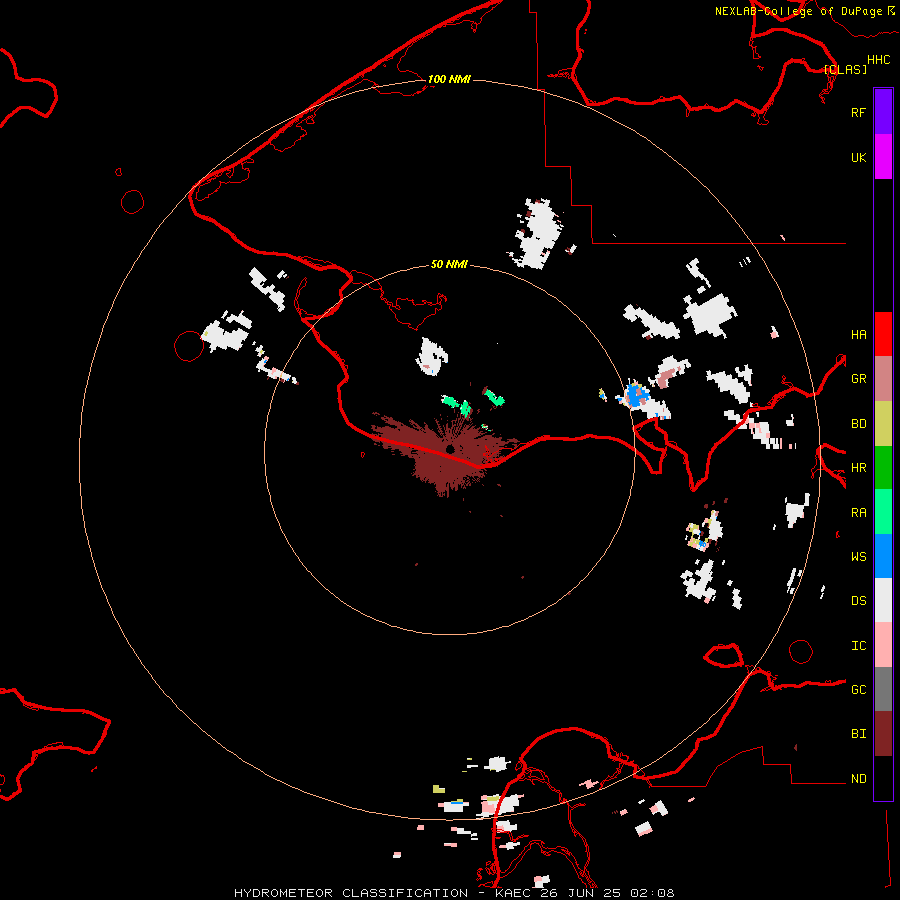Click the GR legend label
900x900 pixels.
pos(858,379)
